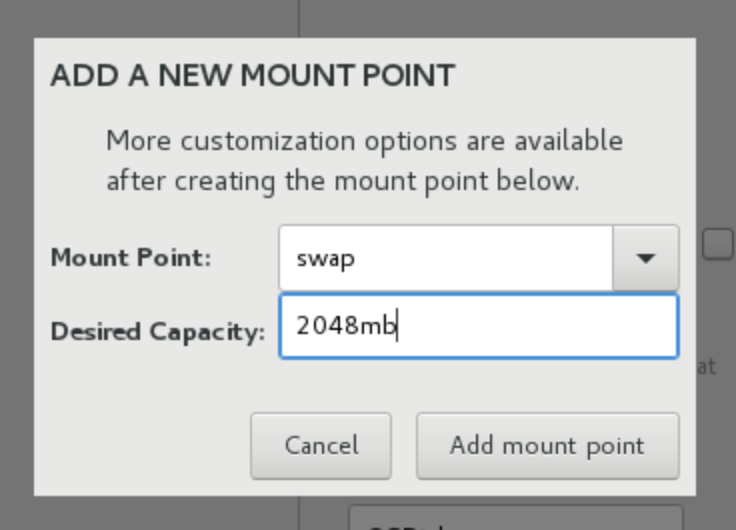The width and height of the screenshot is (736, 530).
Task: Place cursor on the 'swap' text
Action: coord(326,259)
